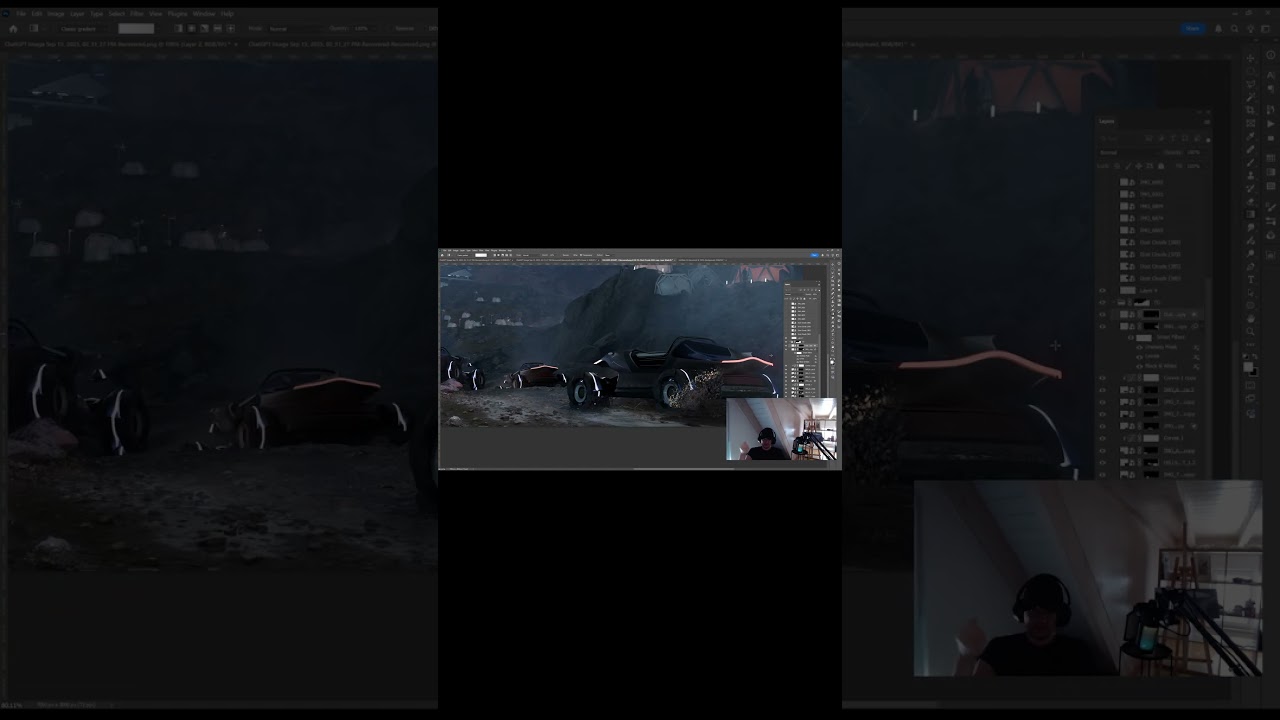Viewport: 1280px width, 720px height.
Task: Select the Eyedropper tool
Action: pyautogui.click(x=1251, y=136)
